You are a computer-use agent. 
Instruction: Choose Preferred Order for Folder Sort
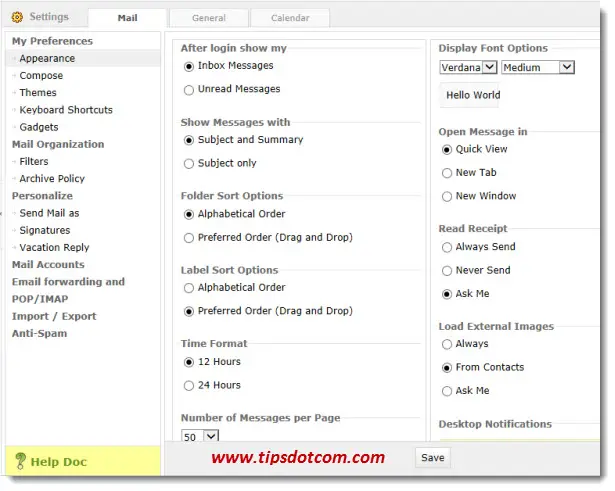tap(189, 238)
